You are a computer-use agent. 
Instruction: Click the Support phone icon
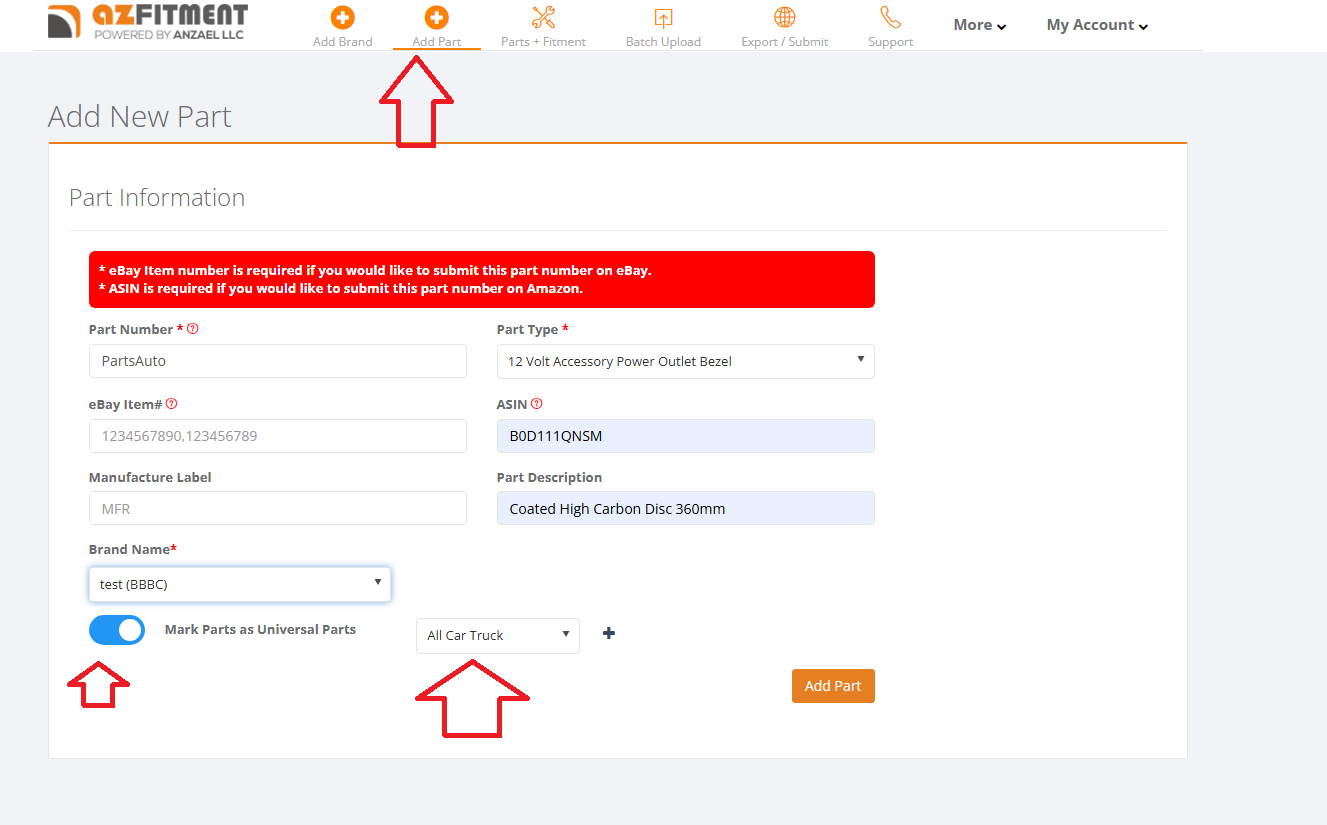[890, 17]
